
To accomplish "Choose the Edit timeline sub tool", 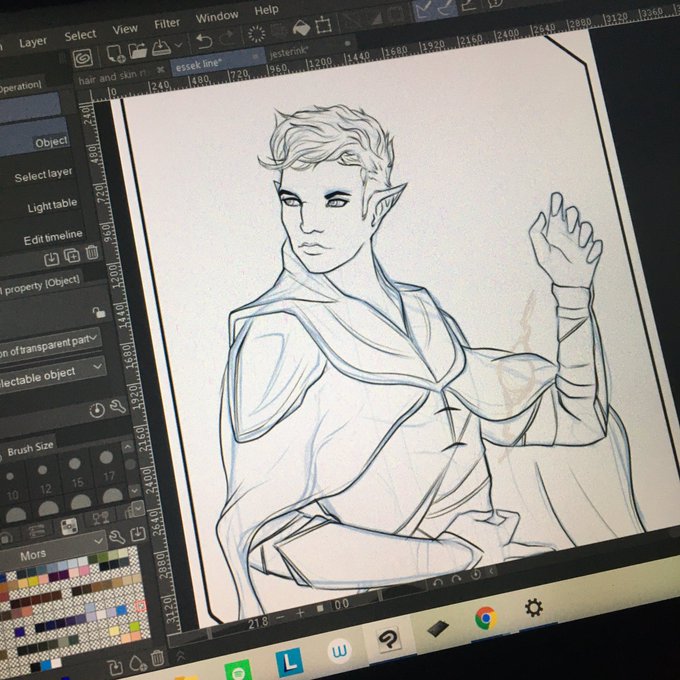I will pos(53,238).
